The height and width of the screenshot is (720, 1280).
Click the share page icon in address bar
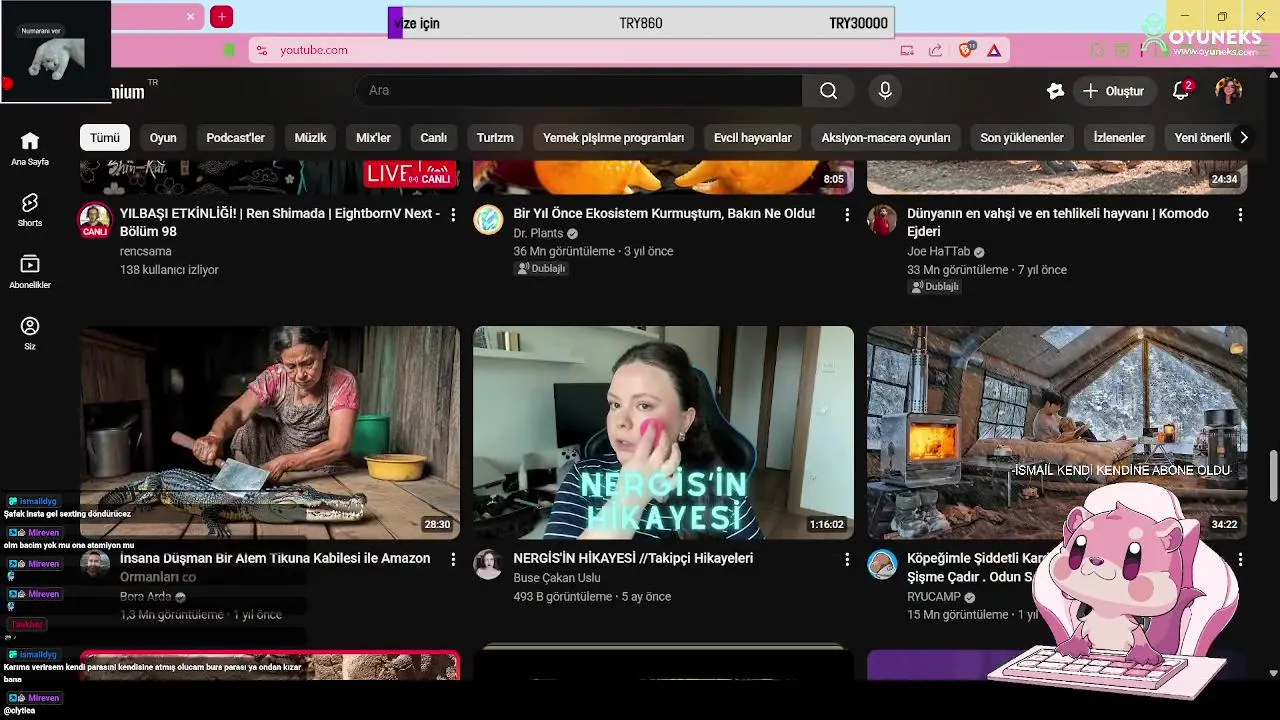click(x=935, y=50)
